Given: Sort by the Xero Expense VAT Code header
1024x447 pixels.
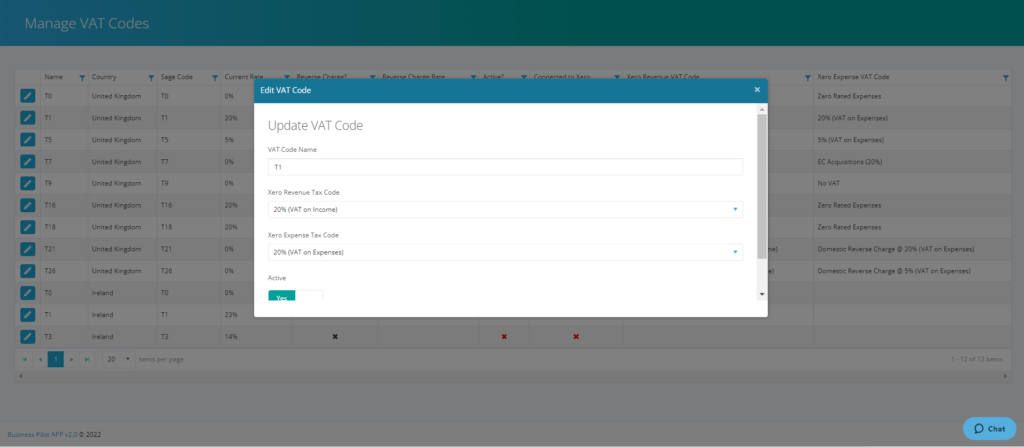Looking at the screenshot, I should [853, 77].
